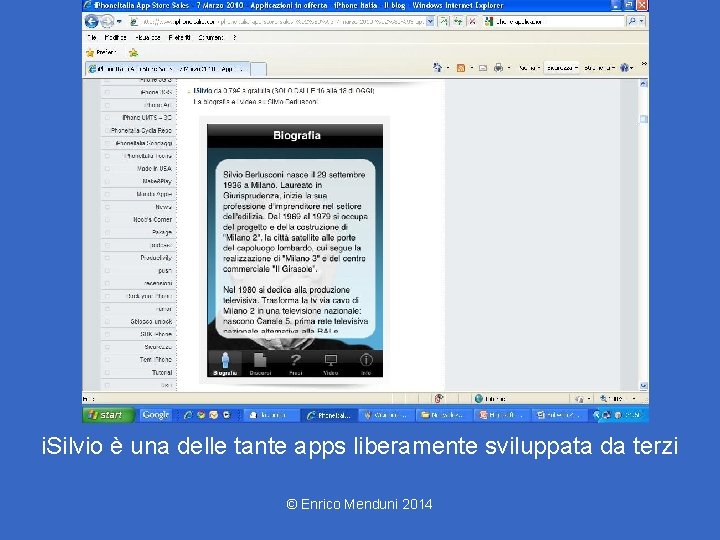This screenshot has height=540, width=720.
Task: Go back with the browser Back arrow
Action: pyautogui.click(x=91, y=21)
